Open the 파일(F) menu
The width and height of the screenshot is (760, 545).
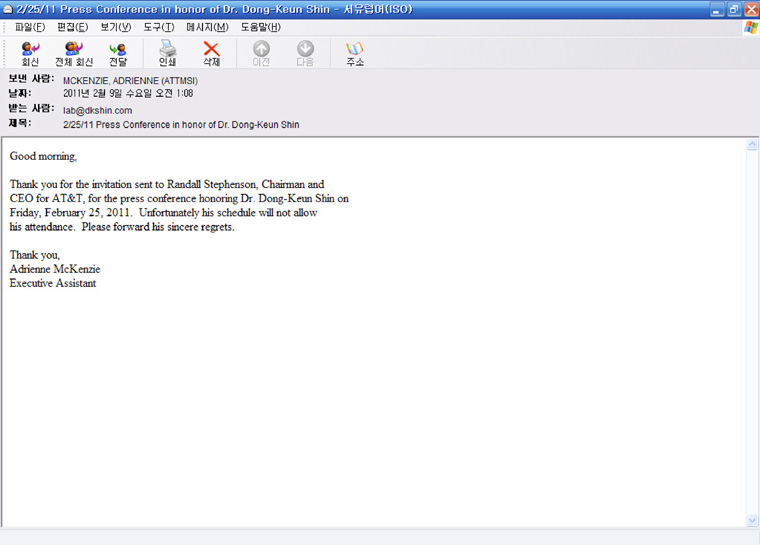tap(30, 27)
